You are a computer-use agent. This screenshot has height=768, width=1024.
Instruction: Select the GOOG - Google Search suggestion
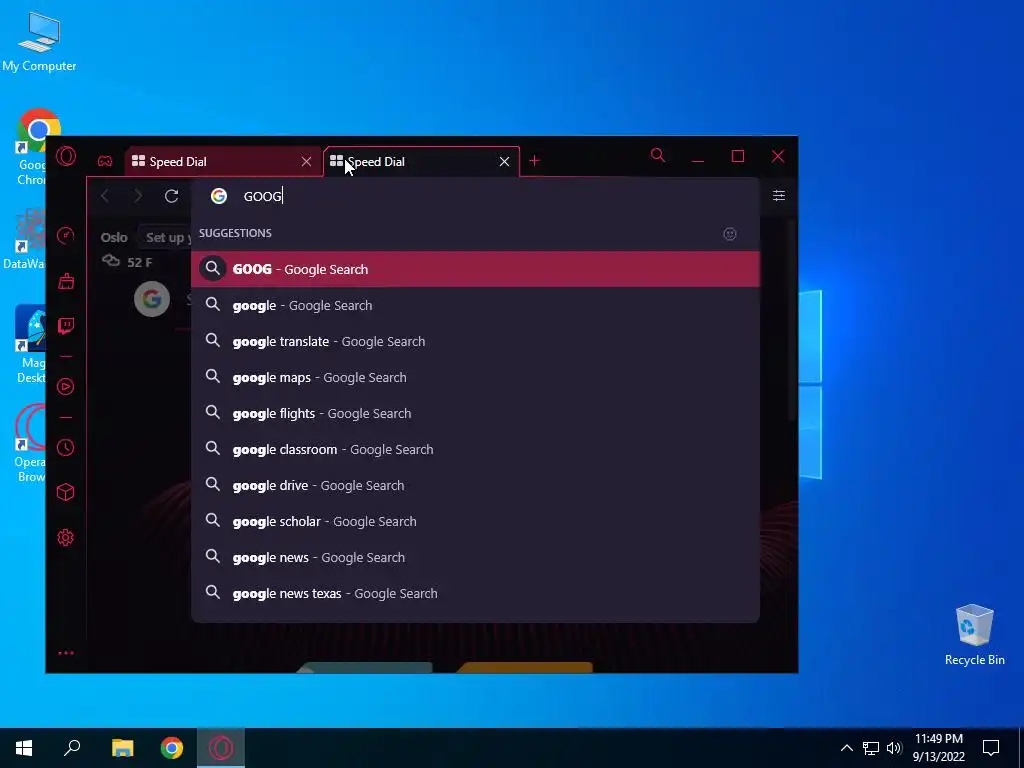pos(475,269)
